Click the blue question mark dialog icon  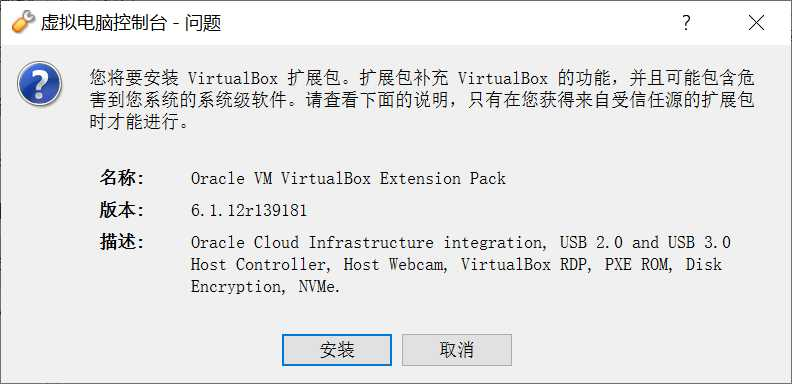pyautogui.click(x=39, y=84)
